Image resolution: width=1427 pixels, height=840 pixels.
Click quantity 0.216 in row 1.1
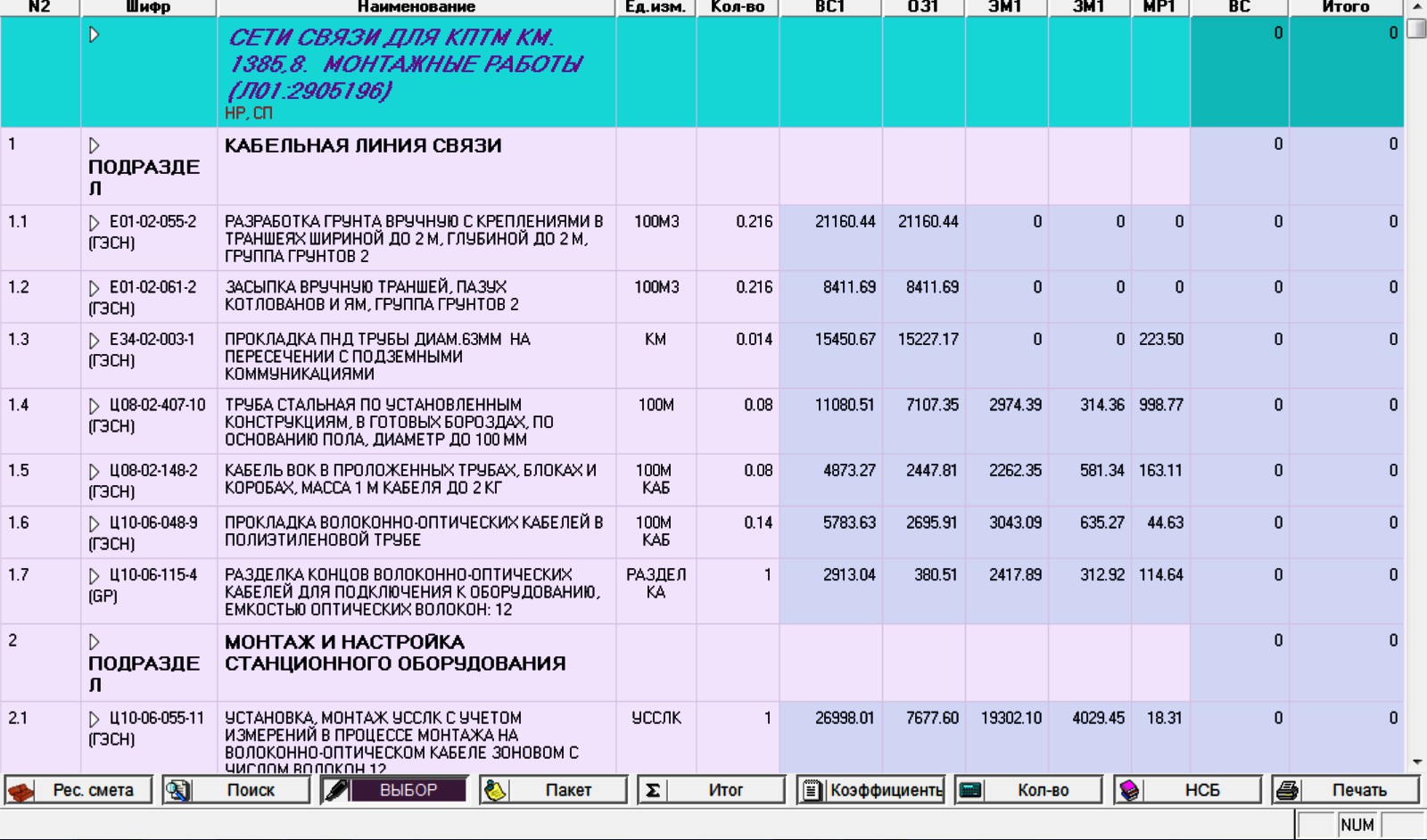754,222
